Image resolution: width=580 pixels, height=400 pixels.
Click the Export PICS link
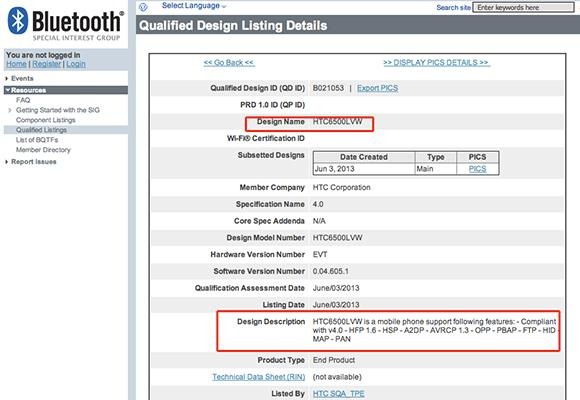click(x=377, y=88)
